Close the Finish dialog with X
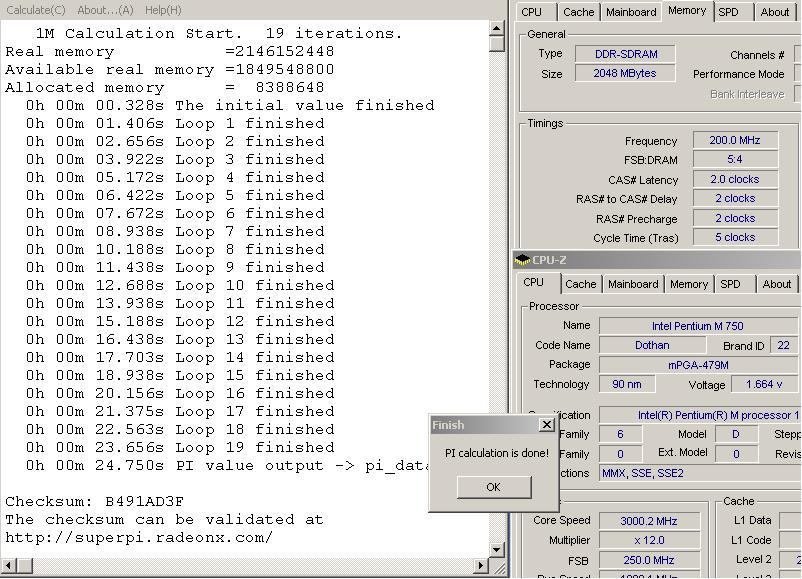The image size is (802, 579). (x=547, y=425)
